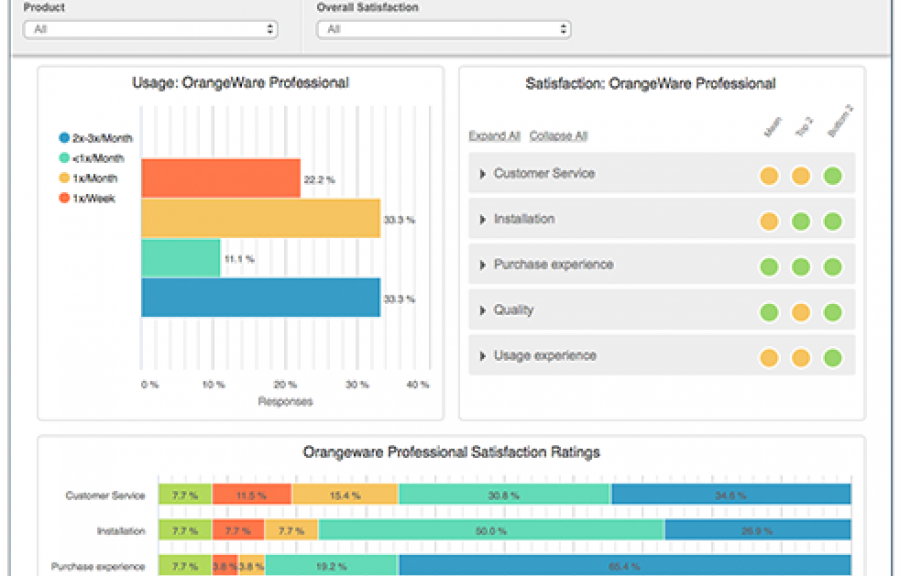The image size is (900, 576).
Task: Click the 'Quality' row label
Action: (x=514, y=310)
